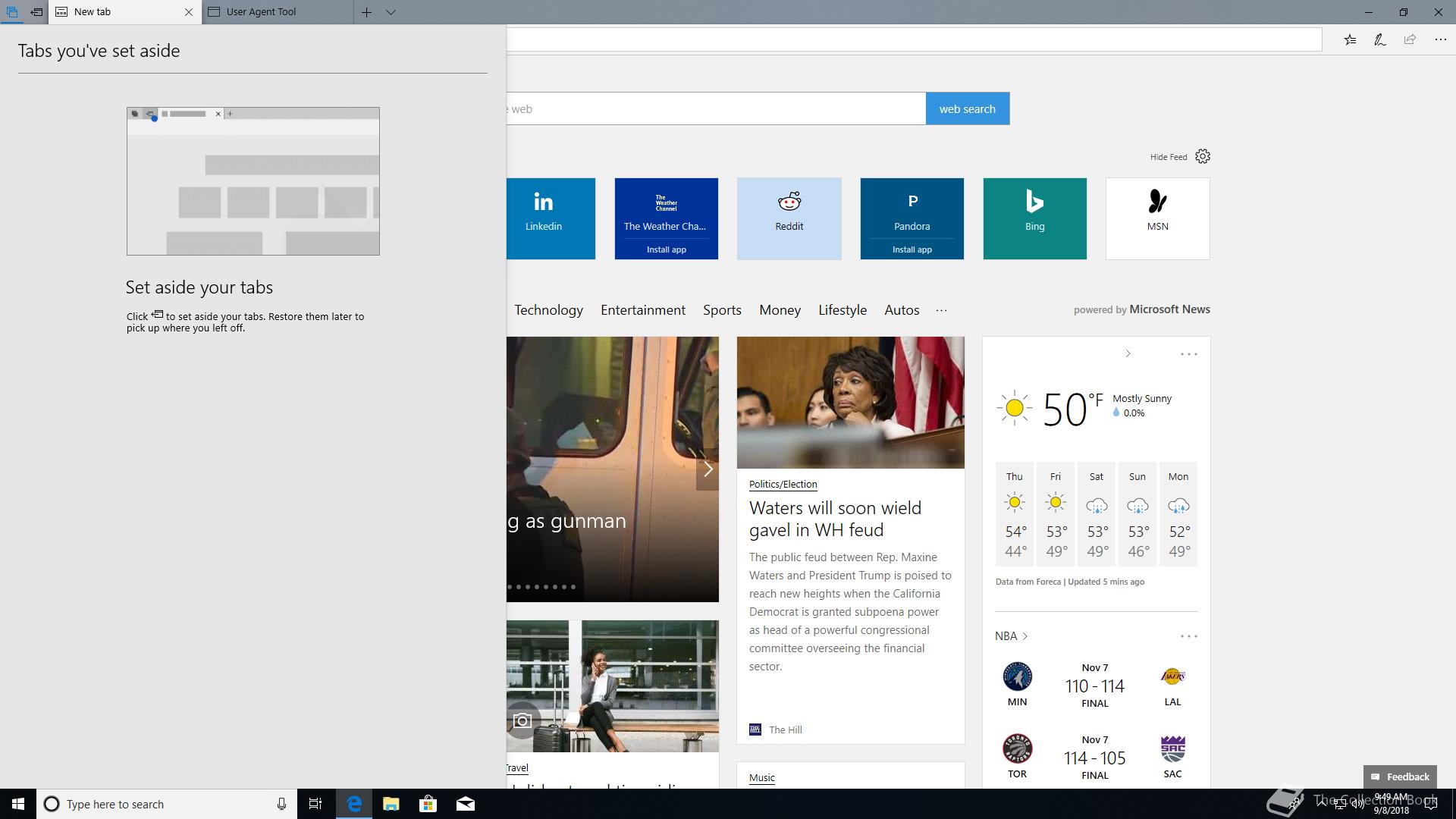Viewport: 1456px width, 819px height.
Task: Open the Edge Settings and more menu
Action: point(1440,39)
